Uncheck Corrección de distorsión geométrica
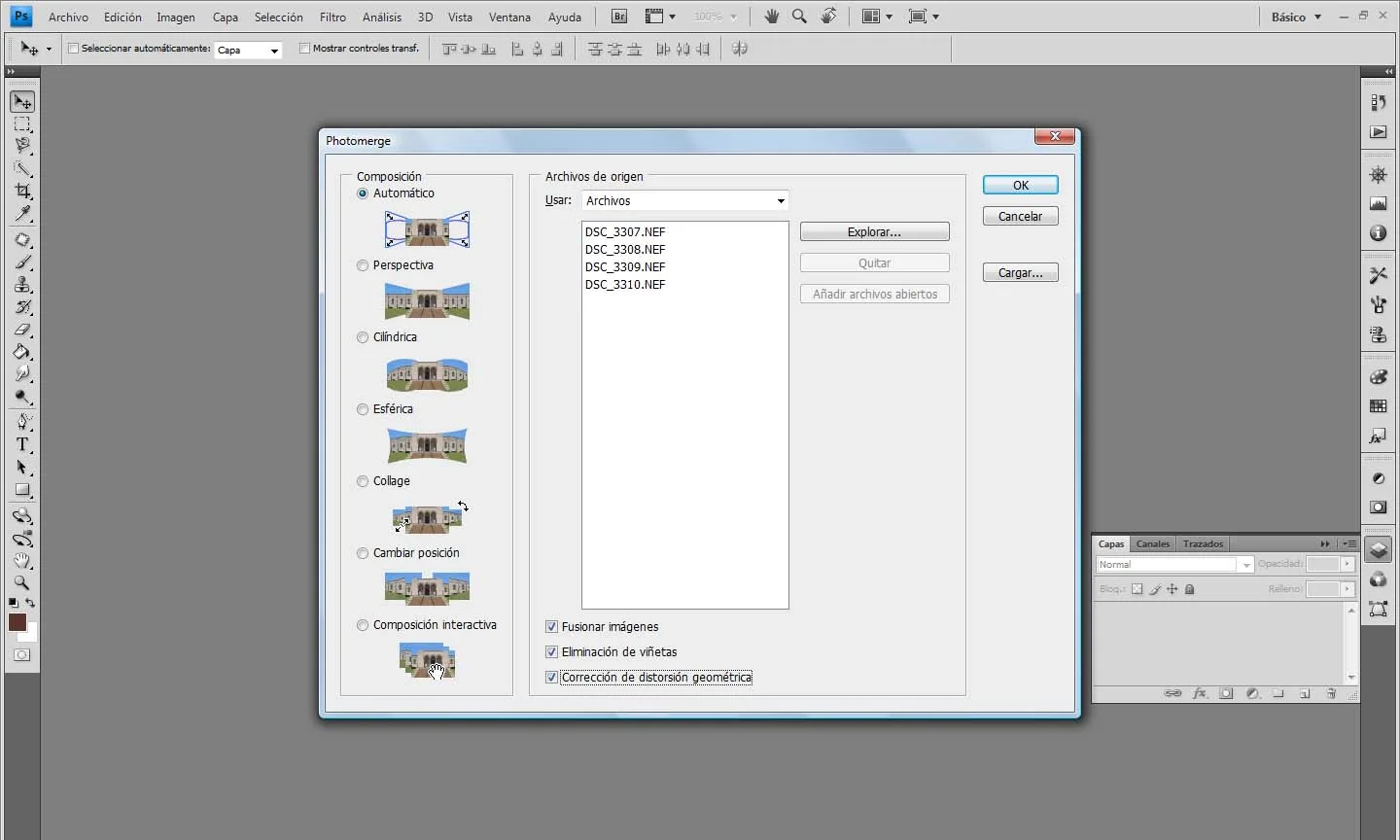1400x840 pixels. pos(552,678)
